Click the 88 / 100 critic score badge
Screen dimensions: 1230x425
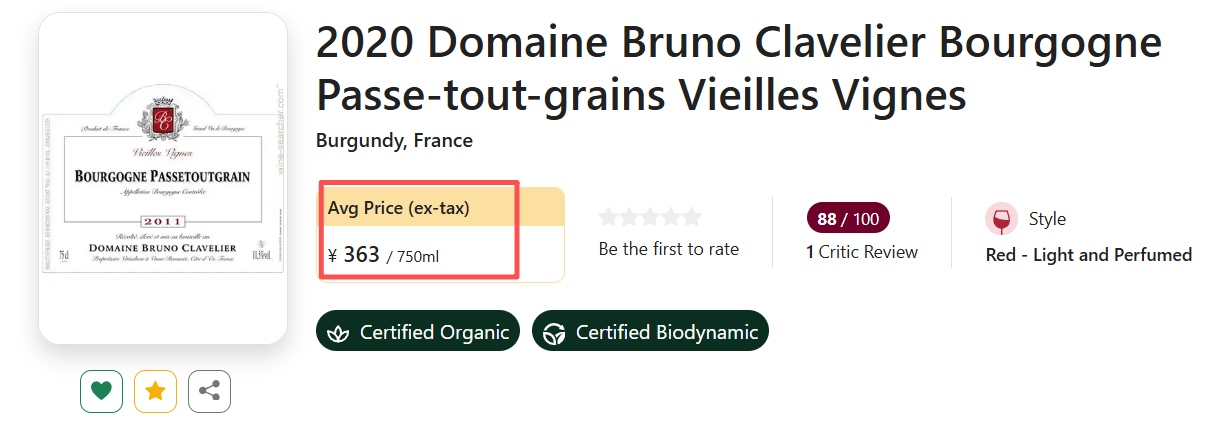pos(847,219)
